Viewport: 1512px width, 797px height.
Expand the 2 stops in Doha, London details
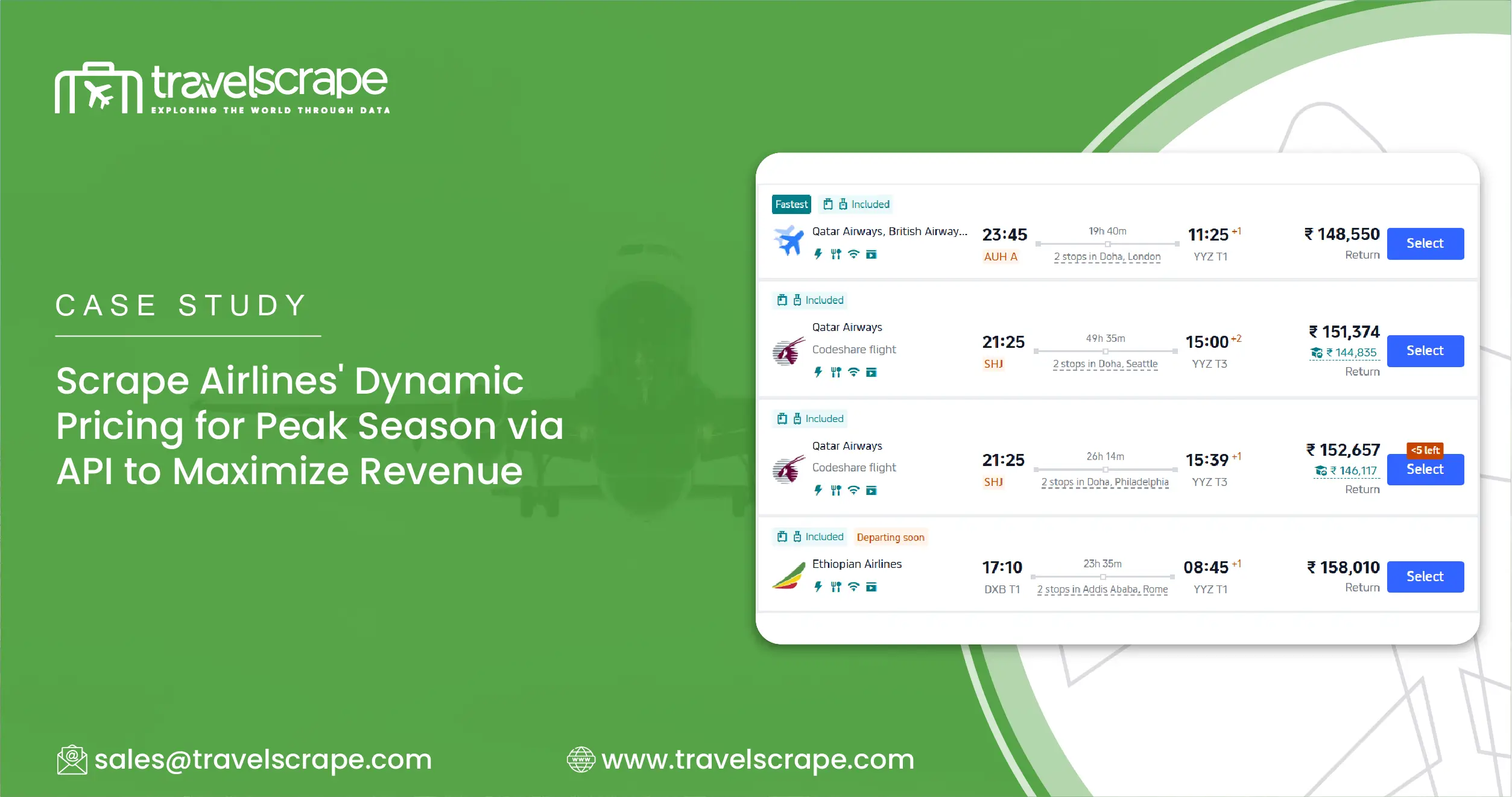1107,257
